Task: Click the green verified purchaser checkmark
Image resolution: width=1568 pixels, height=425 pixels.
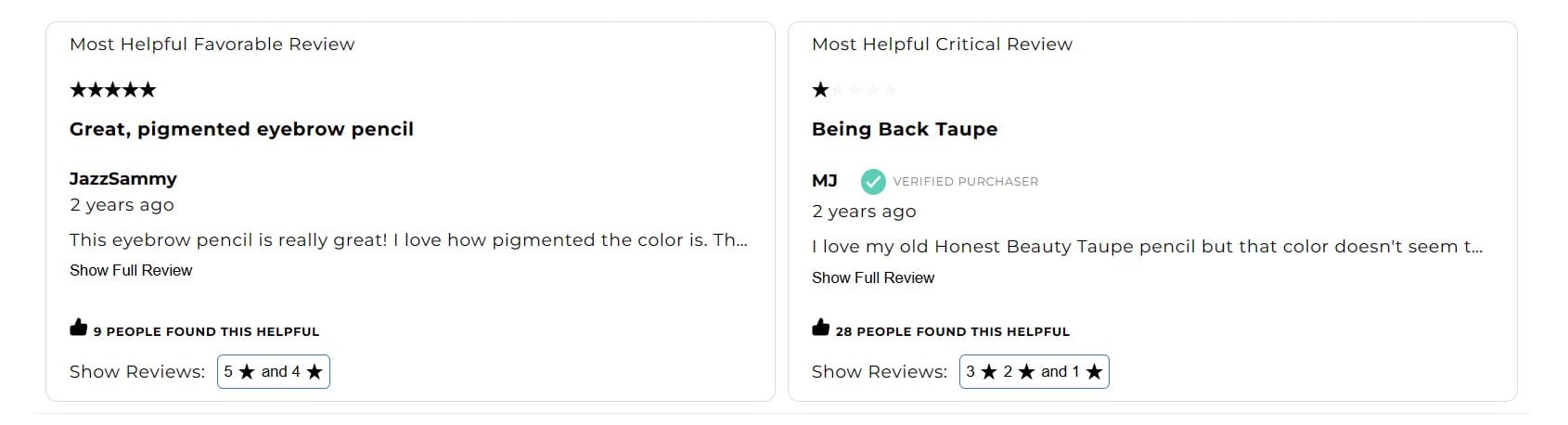Action: [x=873, y=182]
